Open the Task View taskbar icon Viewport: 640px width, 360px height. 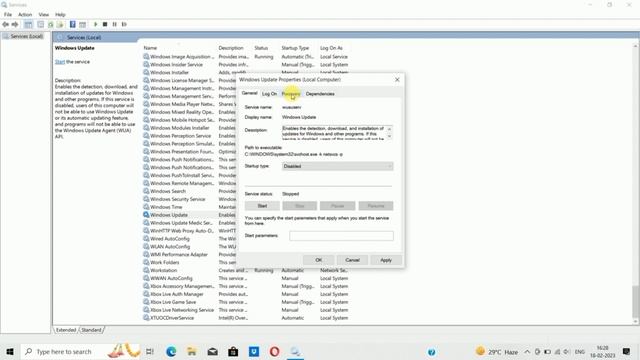coord(150,351)
